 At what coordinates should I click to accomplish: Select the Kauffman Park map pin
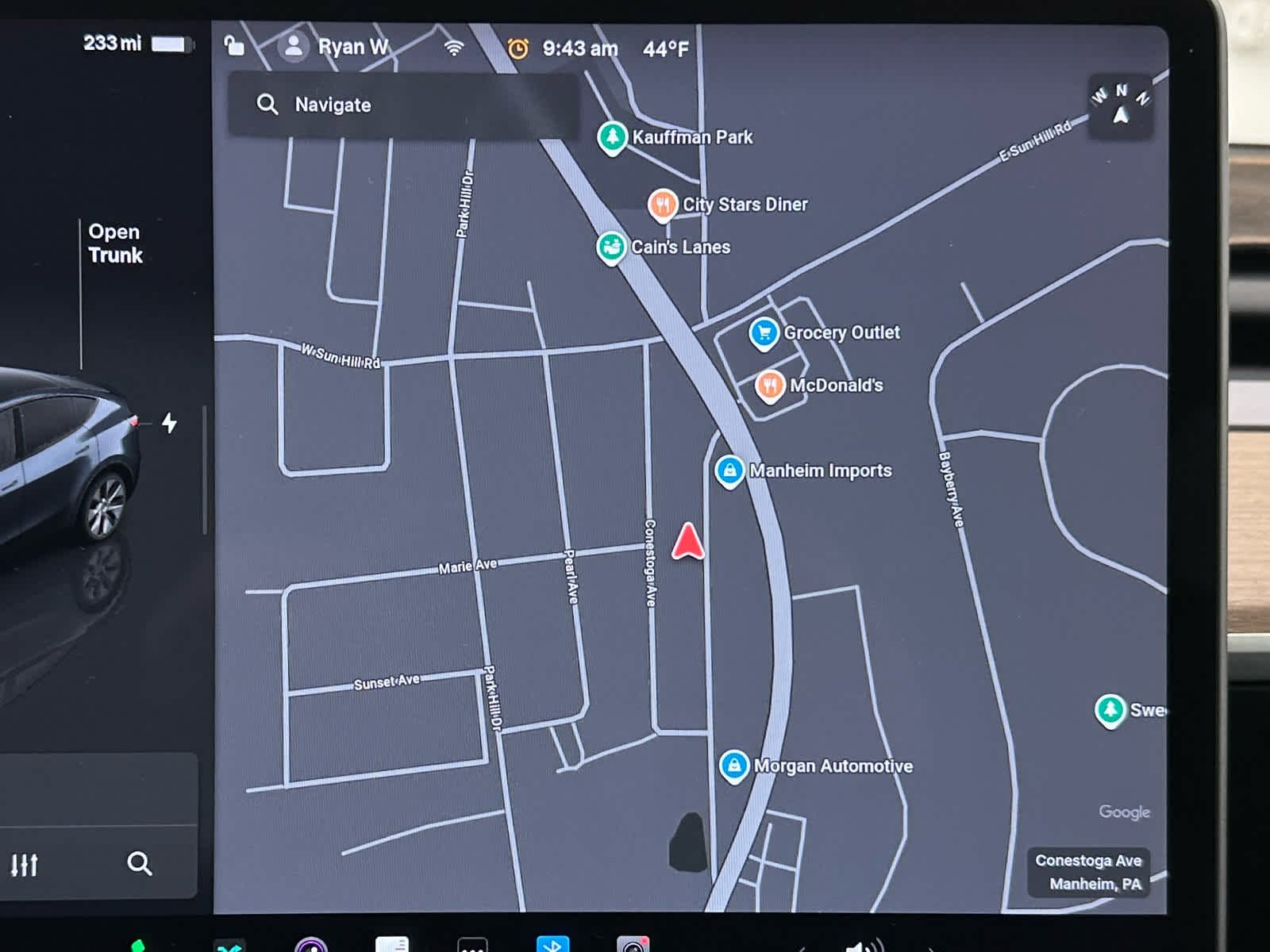612,137
